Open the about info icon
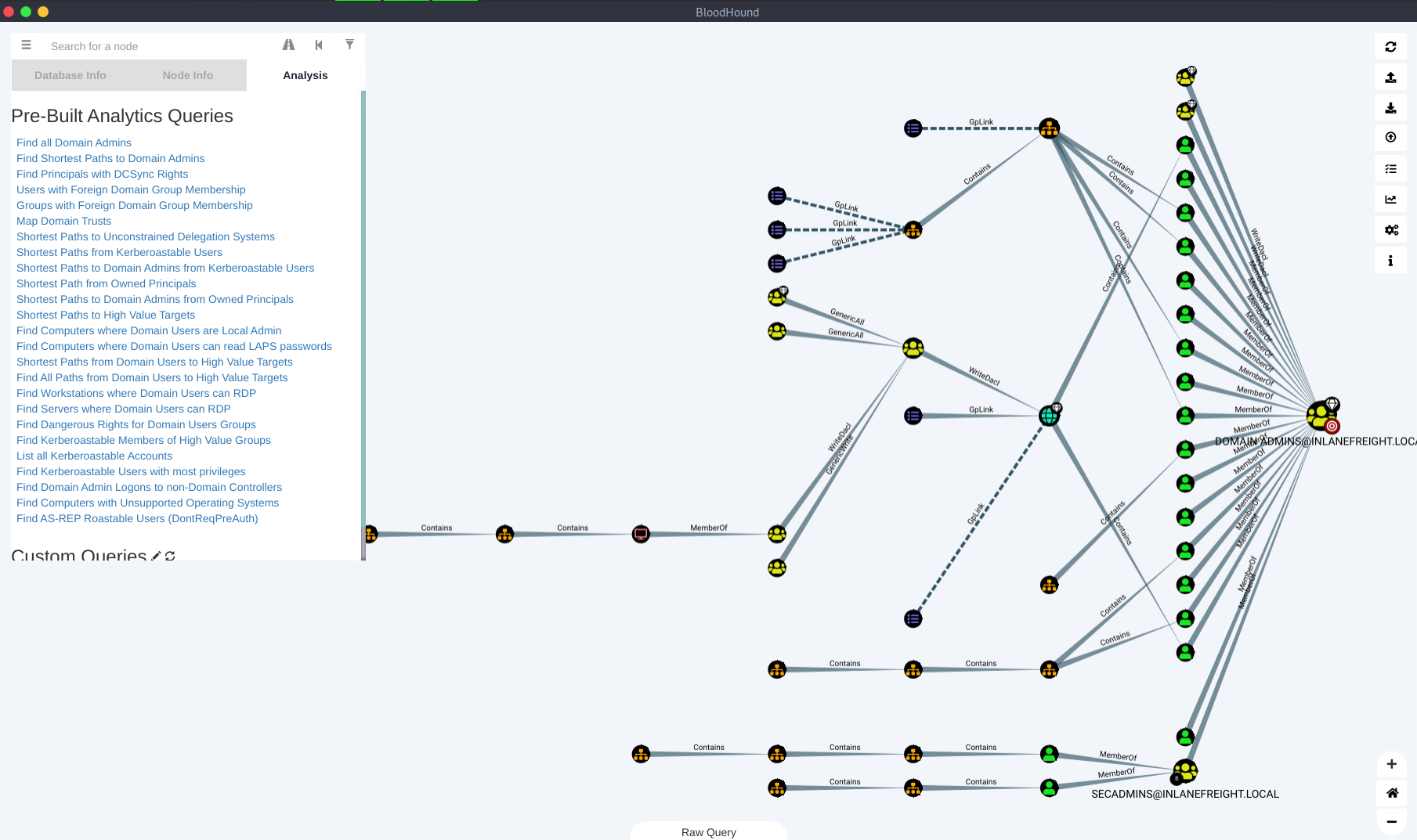 tap(1390, 261)
